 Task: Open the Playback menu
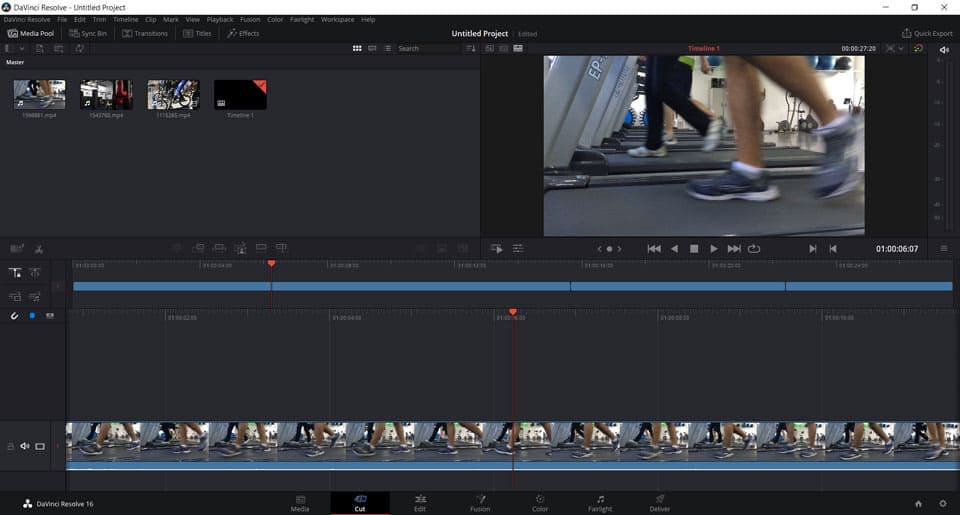(219, 19)
